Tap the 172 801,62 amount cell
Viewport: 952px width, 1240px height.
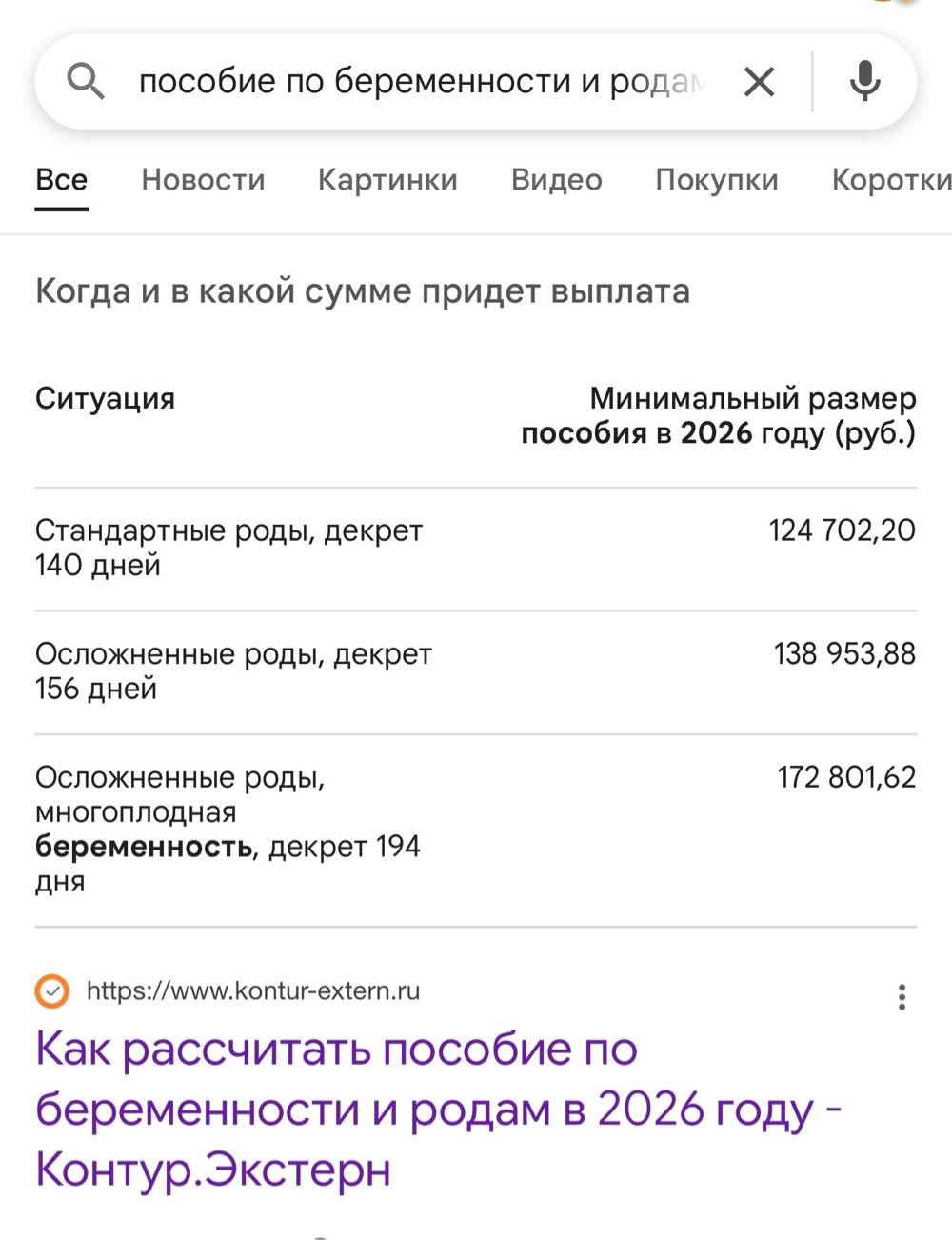point(847,777)
